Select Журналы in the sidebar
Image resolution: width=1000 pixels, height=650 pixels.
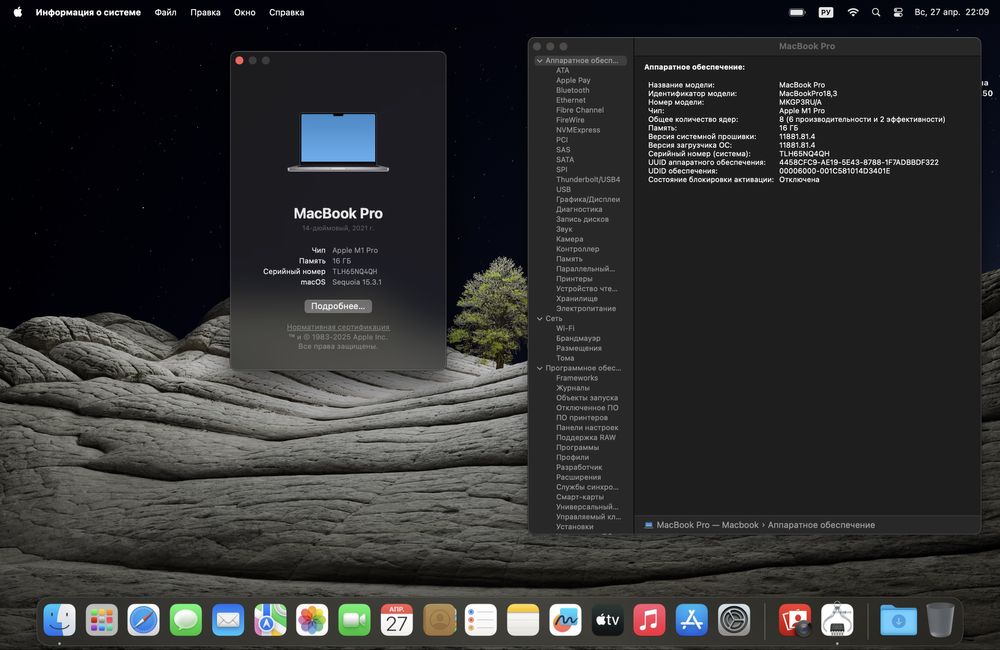pos(573,388)
